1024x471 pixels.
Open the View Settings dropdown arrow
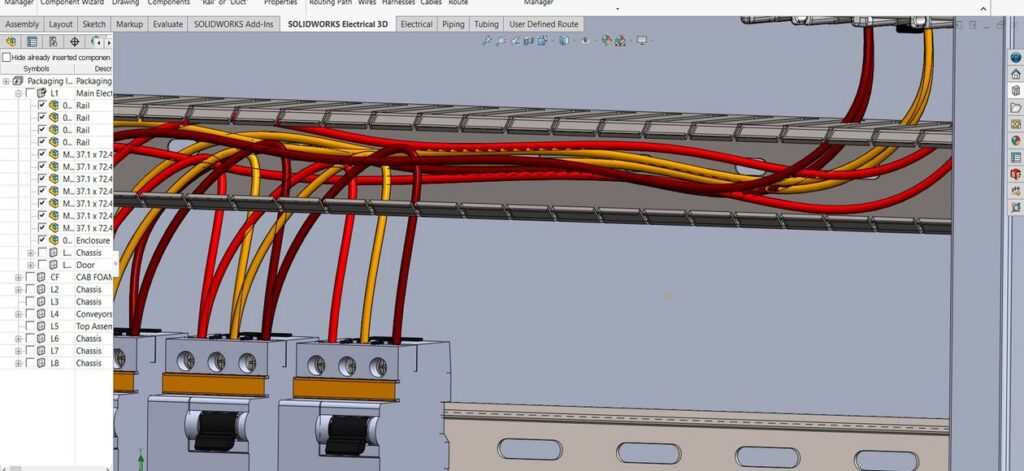click(652, 41)
